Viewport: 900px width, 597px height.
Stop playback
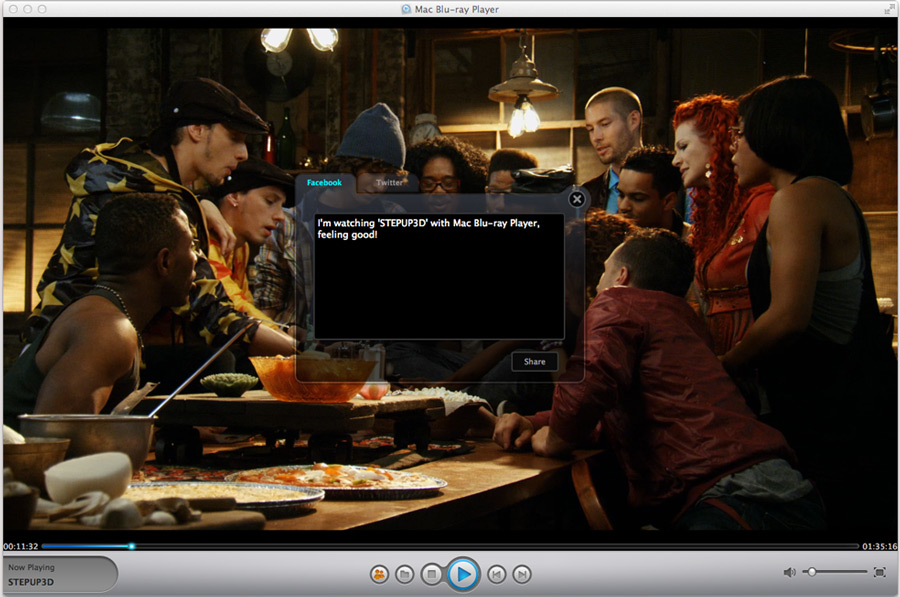point(432,574)
